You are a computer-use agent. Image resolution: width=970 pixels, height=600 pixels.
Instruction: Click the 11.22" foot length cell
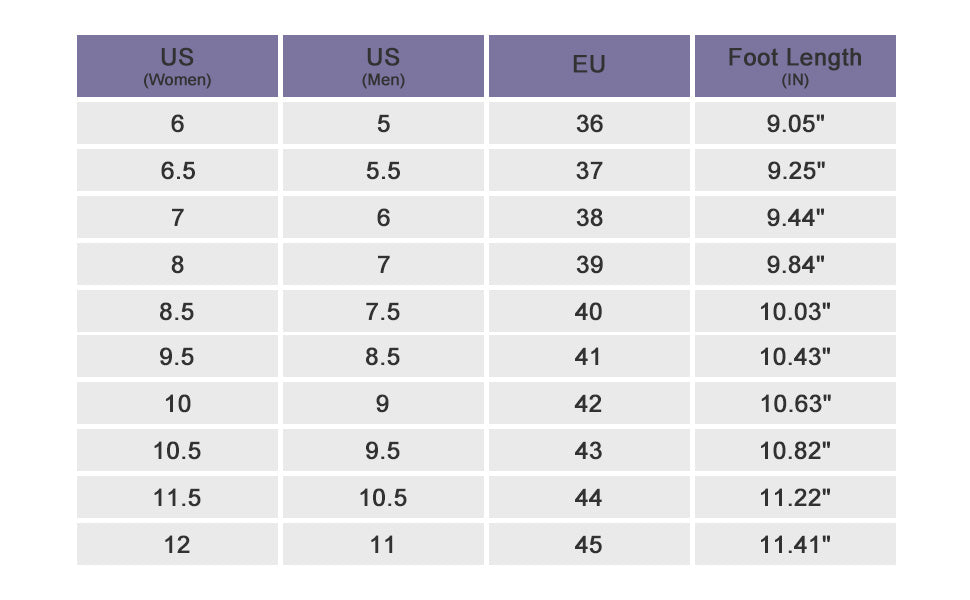coord(795,497)
